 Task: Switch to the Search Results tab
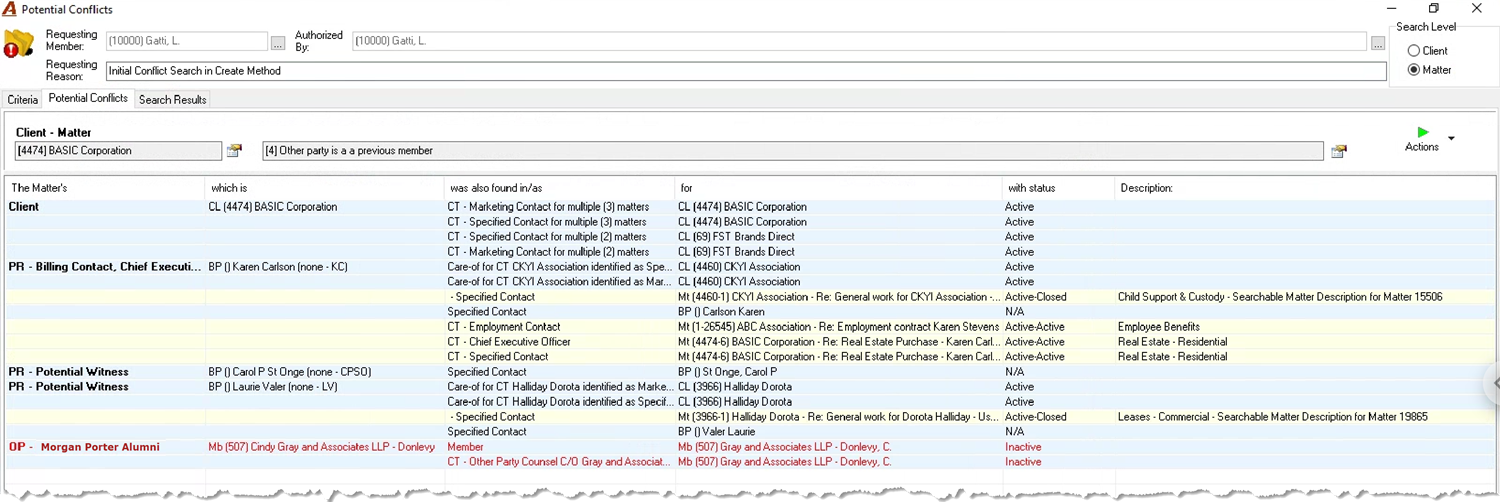pyautogui.click(x=172, y=100)
